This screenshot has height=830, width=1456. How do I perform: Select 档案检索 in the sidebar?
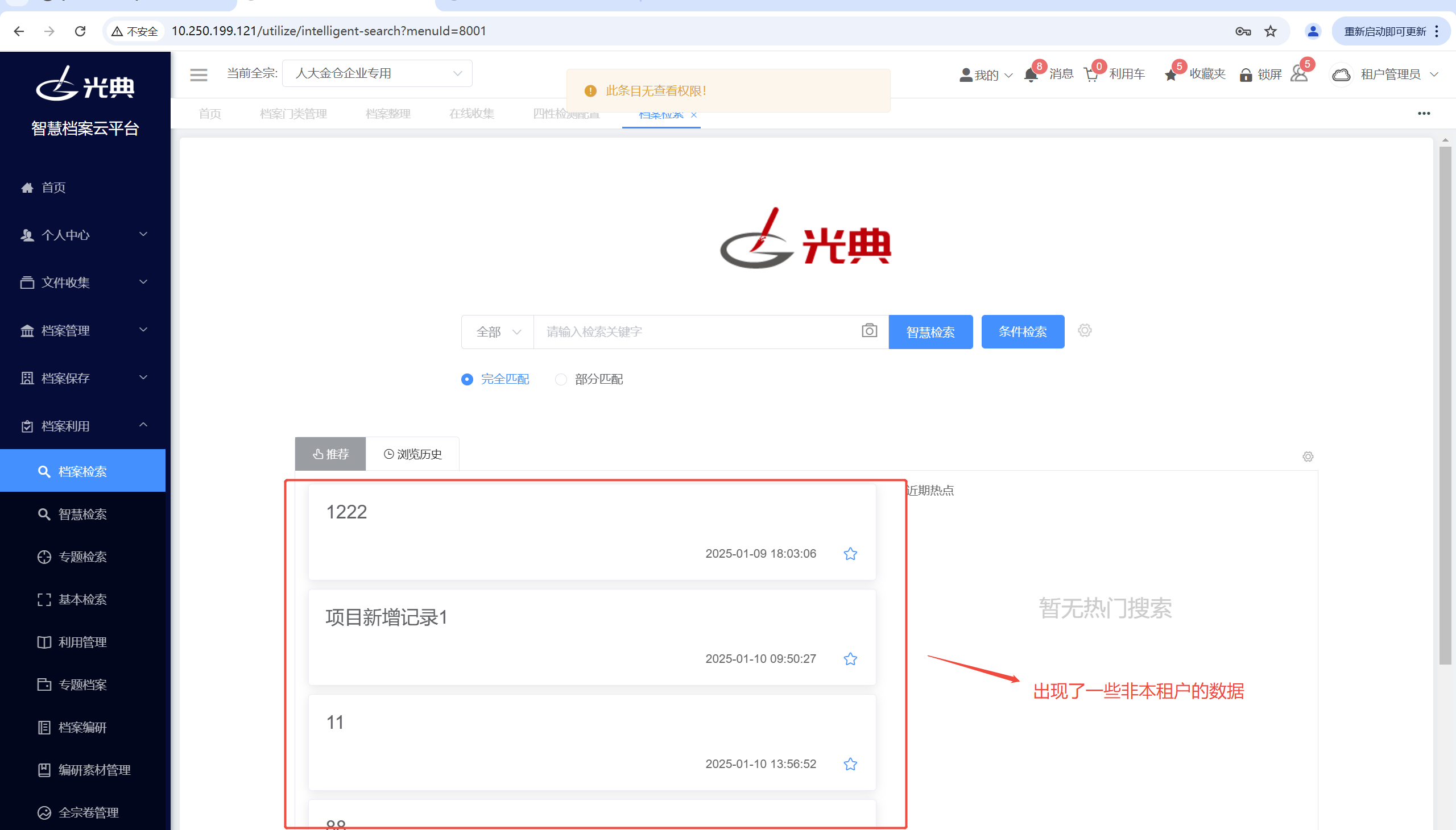click(x=82, y=471)
